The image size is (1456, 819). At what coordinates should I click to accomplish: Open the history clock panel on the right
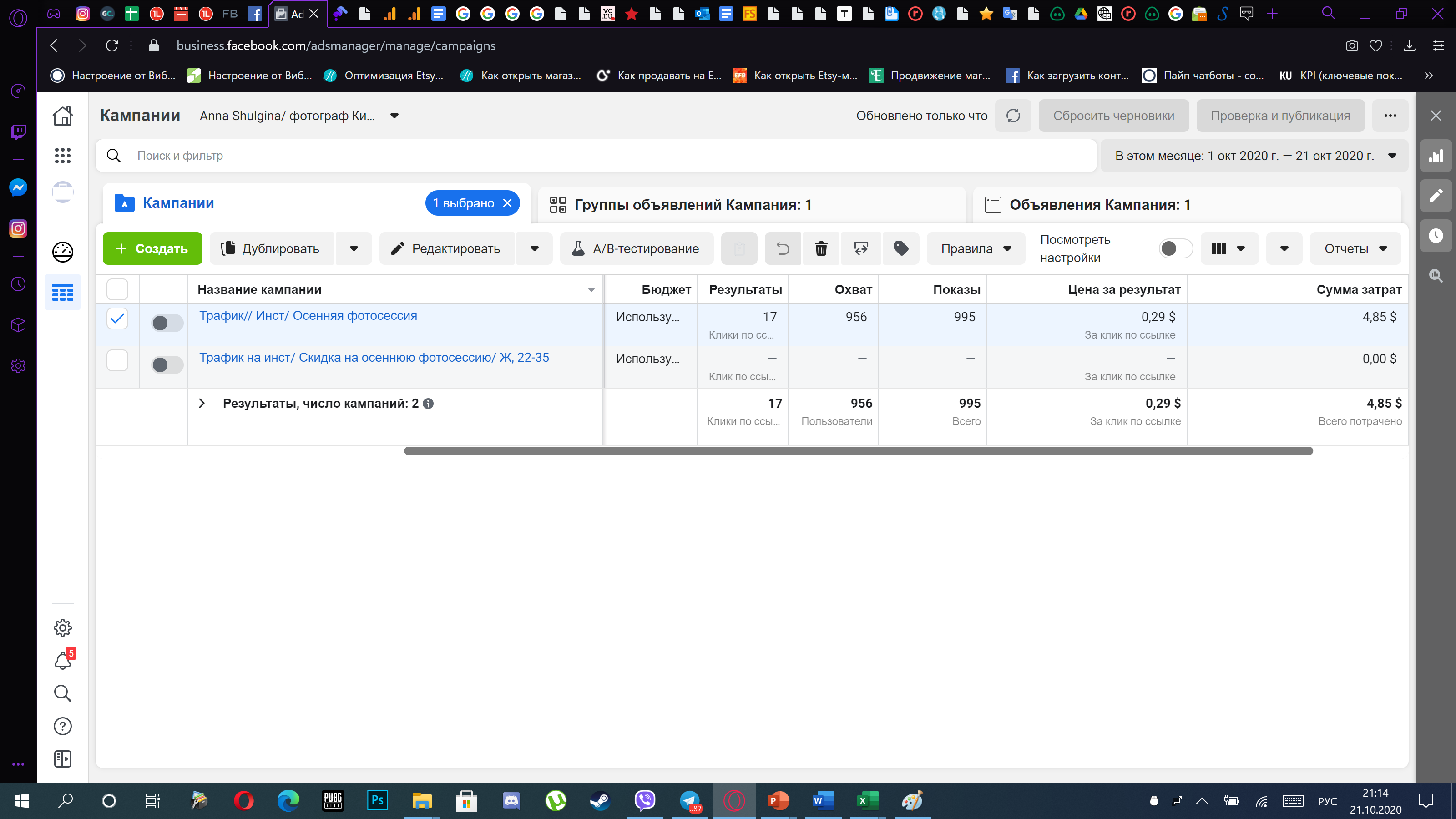coord(1436,236)
